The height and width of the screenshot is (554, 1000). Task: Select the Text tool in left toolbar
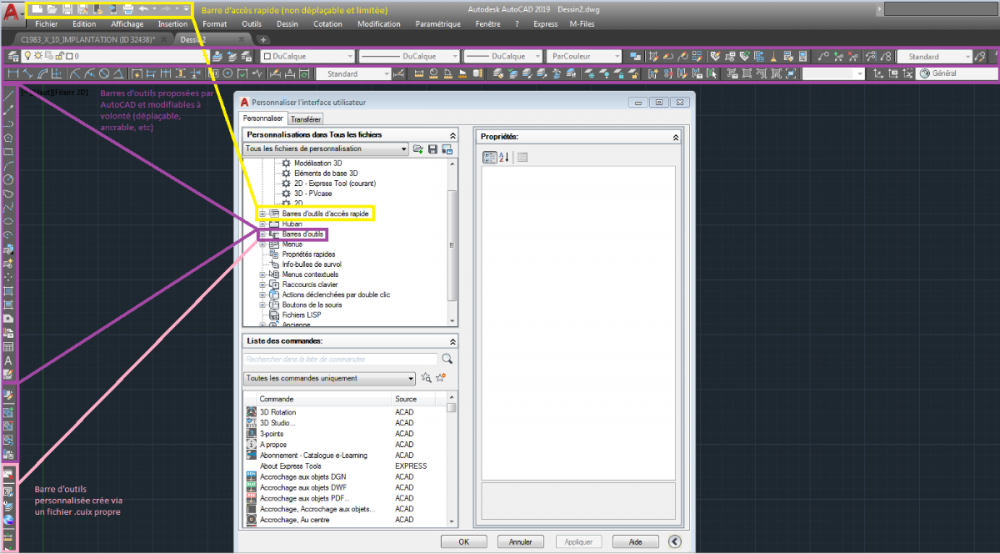point(8,361)
